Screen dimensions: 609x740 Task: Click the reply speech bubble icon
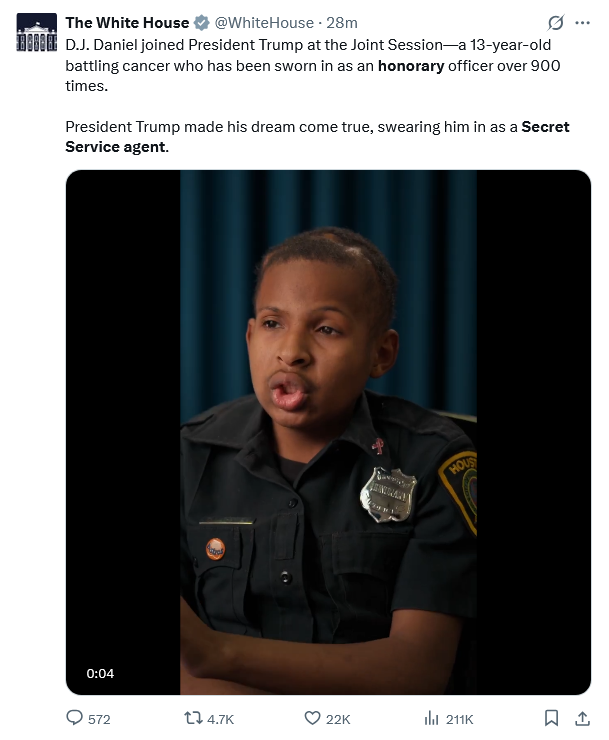pyautogui.click(x=74, y=718)
